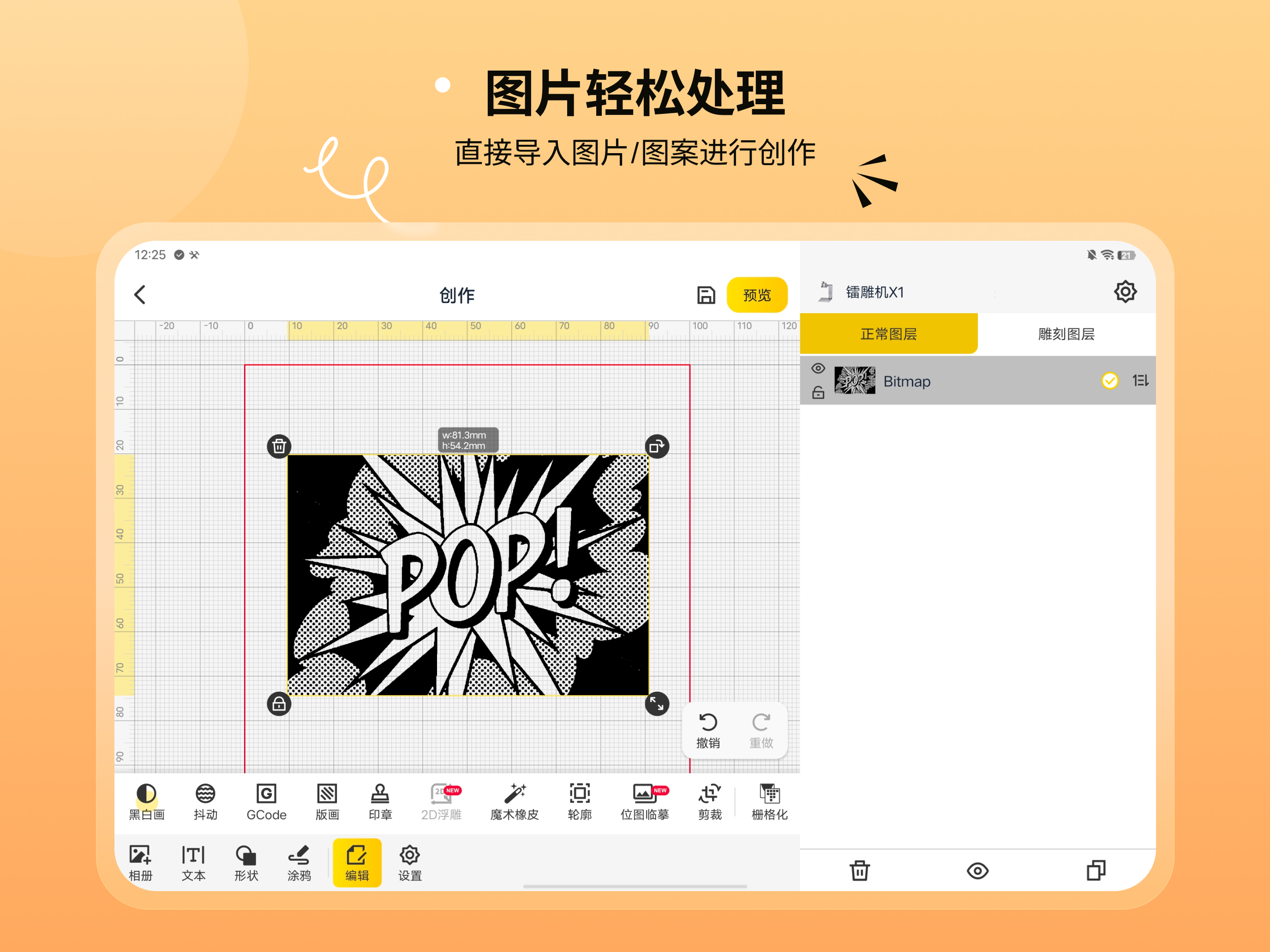Open 相册 photo album import
This screenshot has height=952, width=1270.
(140, 863)
